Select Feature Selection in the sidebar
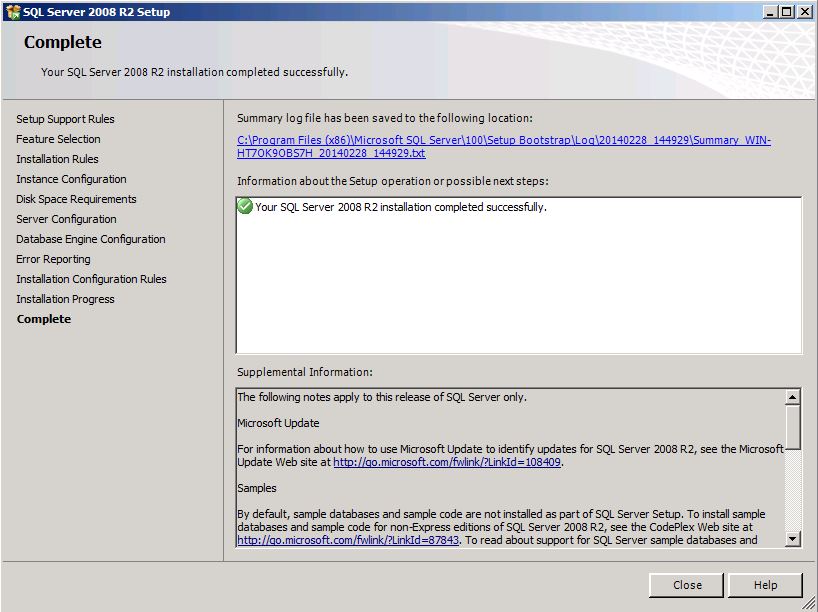This screenshot has width=818, height=612. pyautogui.click(x=58, y=139)
